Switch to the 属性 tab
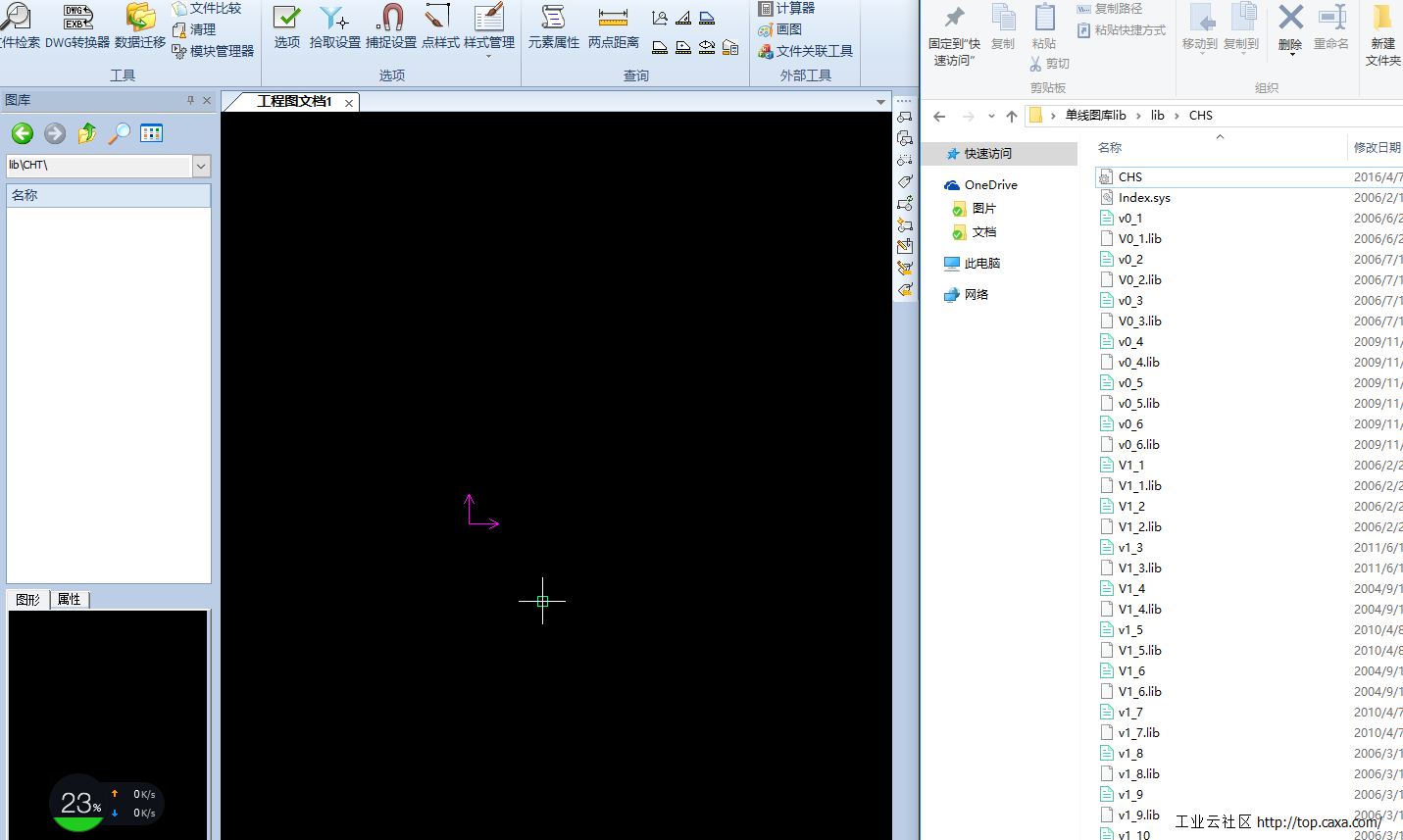 pyautogui.click(x=69, y=599)
